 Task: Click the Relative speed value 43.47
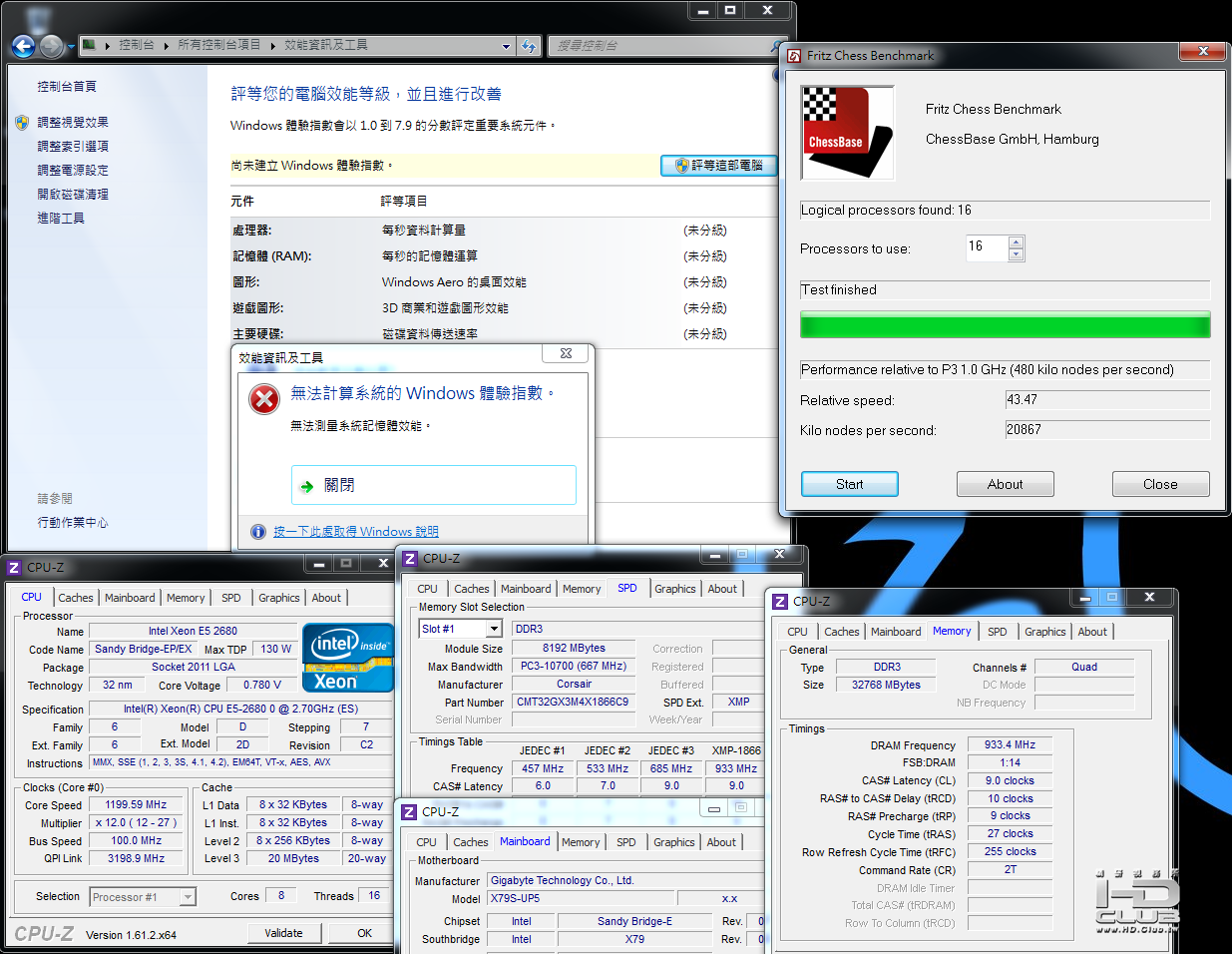tap(1107, 400)
